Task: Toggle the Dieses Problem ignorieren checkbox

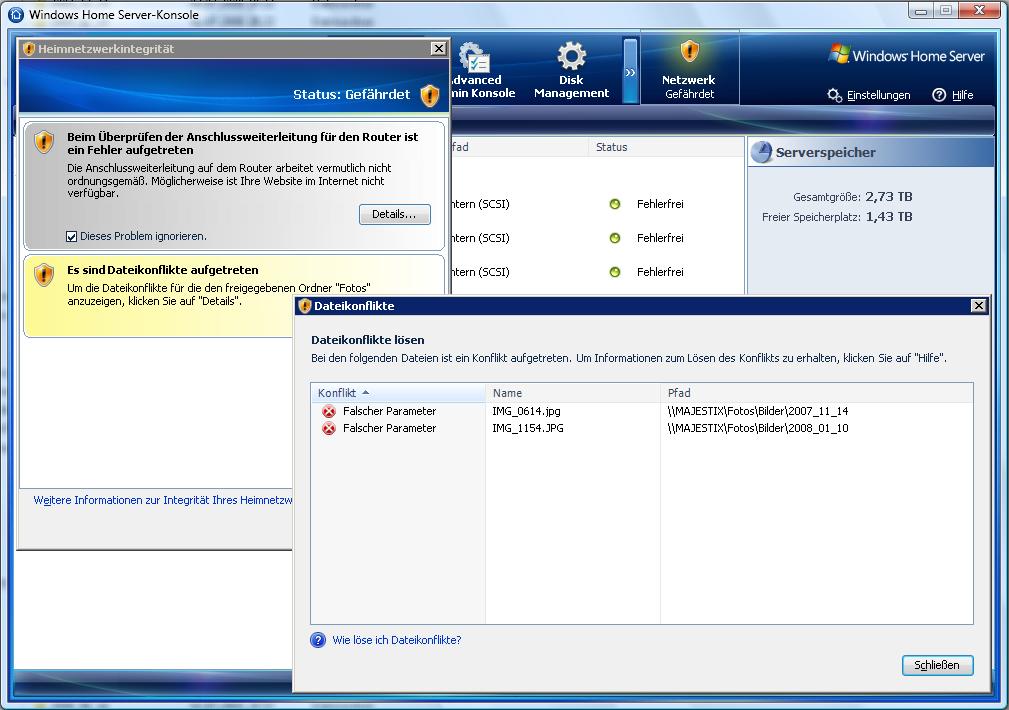Action: click(71, 237)
